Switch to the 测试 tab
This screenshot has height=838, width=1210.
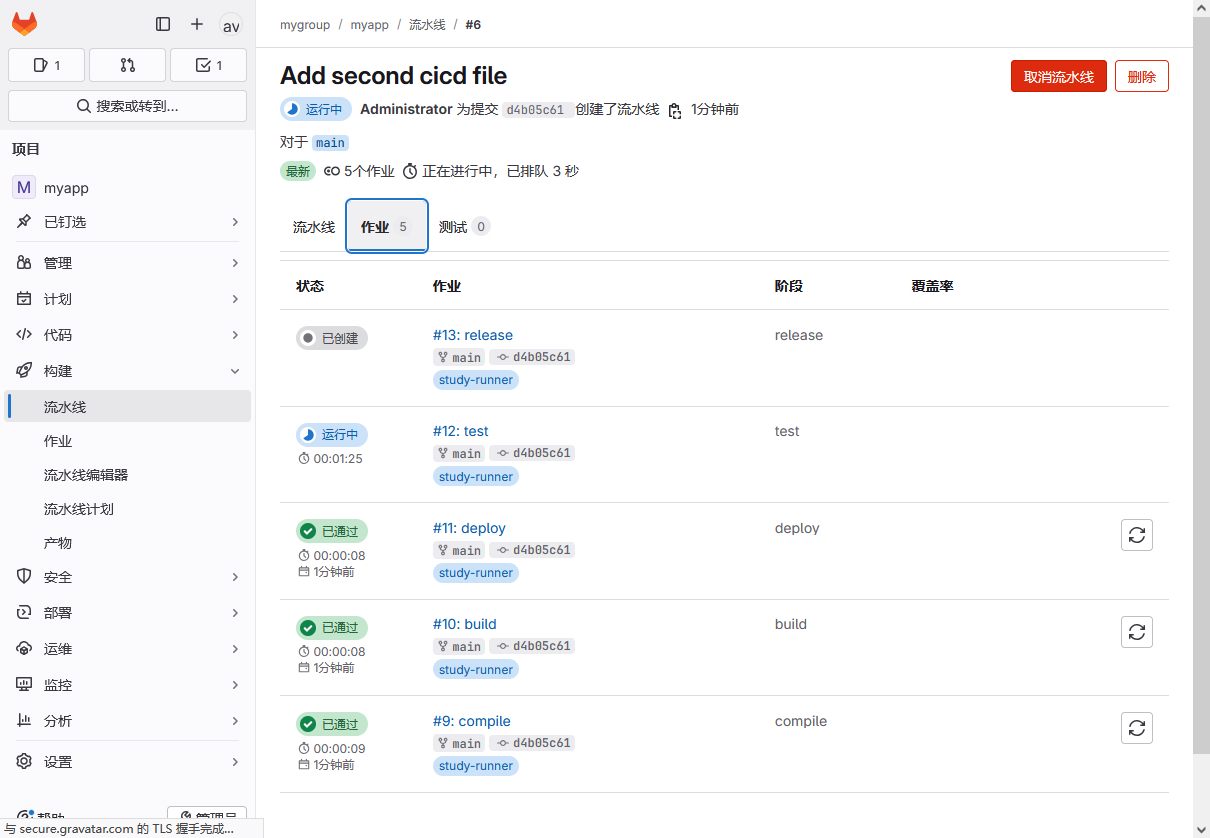tap(463, 227)
